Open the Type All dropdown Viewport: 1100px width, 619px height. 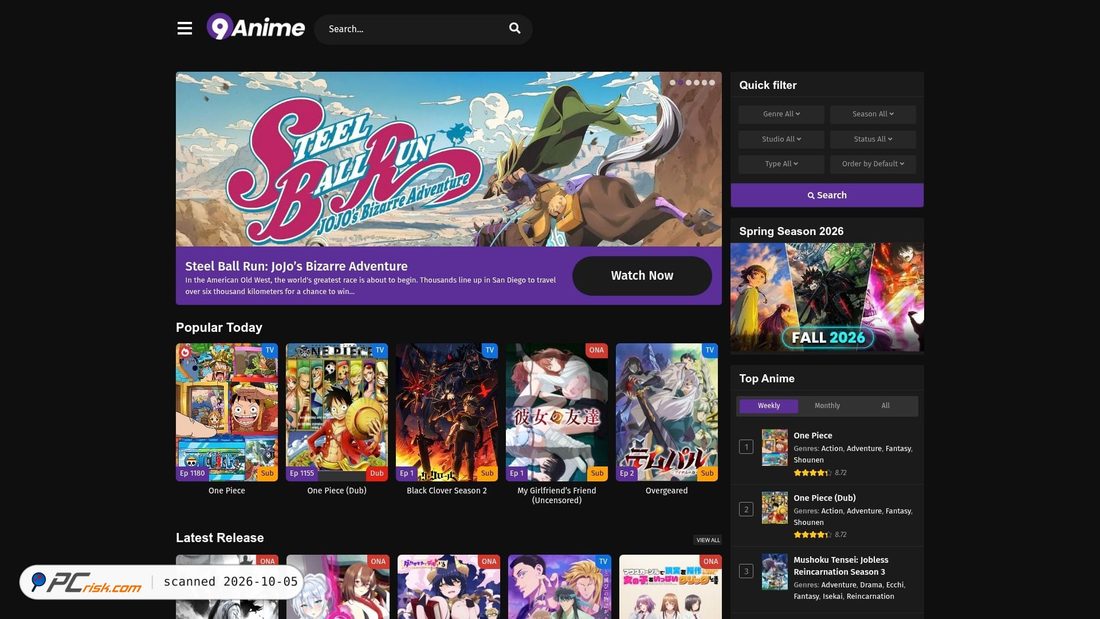point(781,164)
